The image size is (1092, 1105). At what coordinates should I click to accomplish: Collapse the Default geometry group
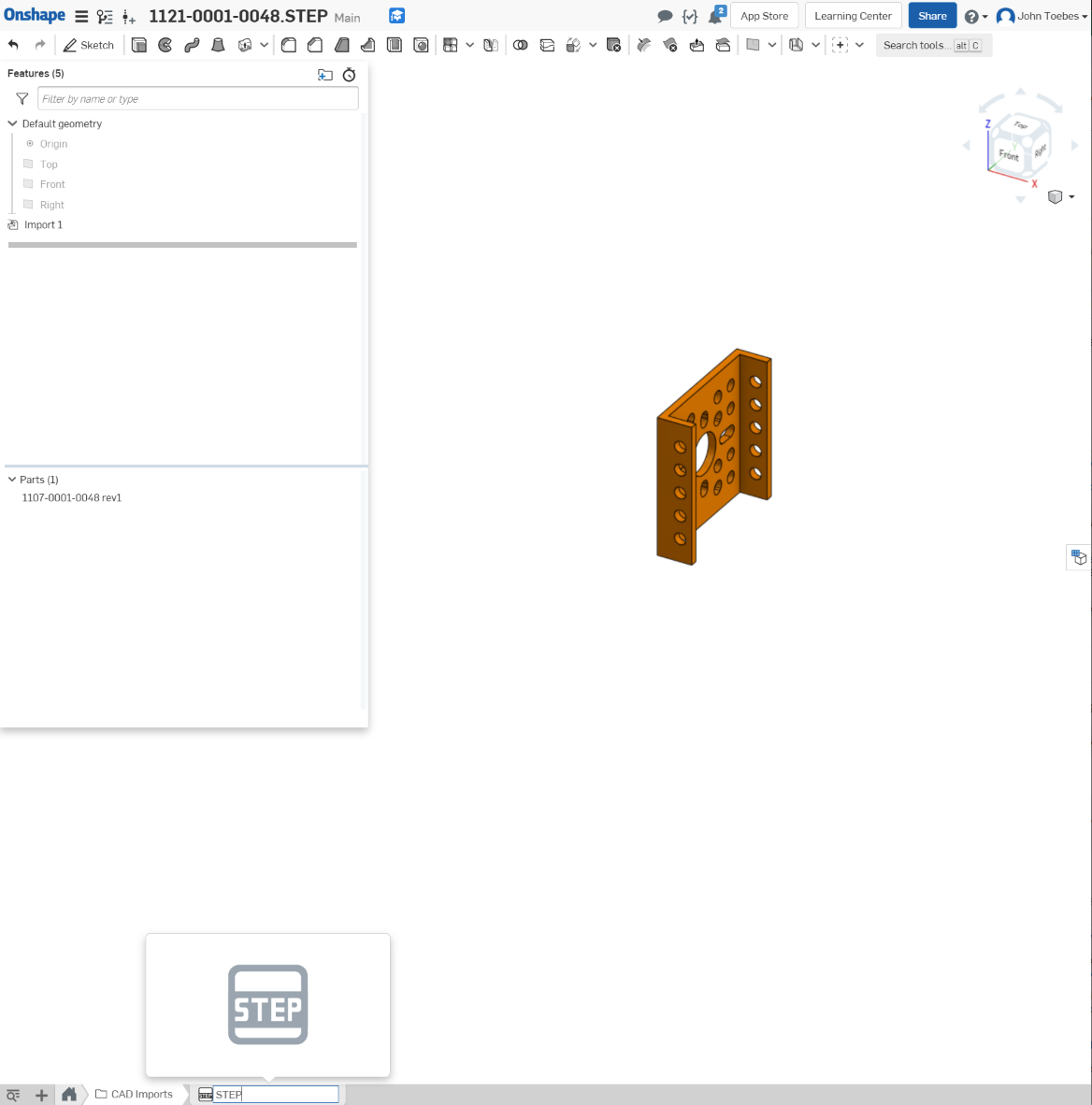(x=12, y=123)
